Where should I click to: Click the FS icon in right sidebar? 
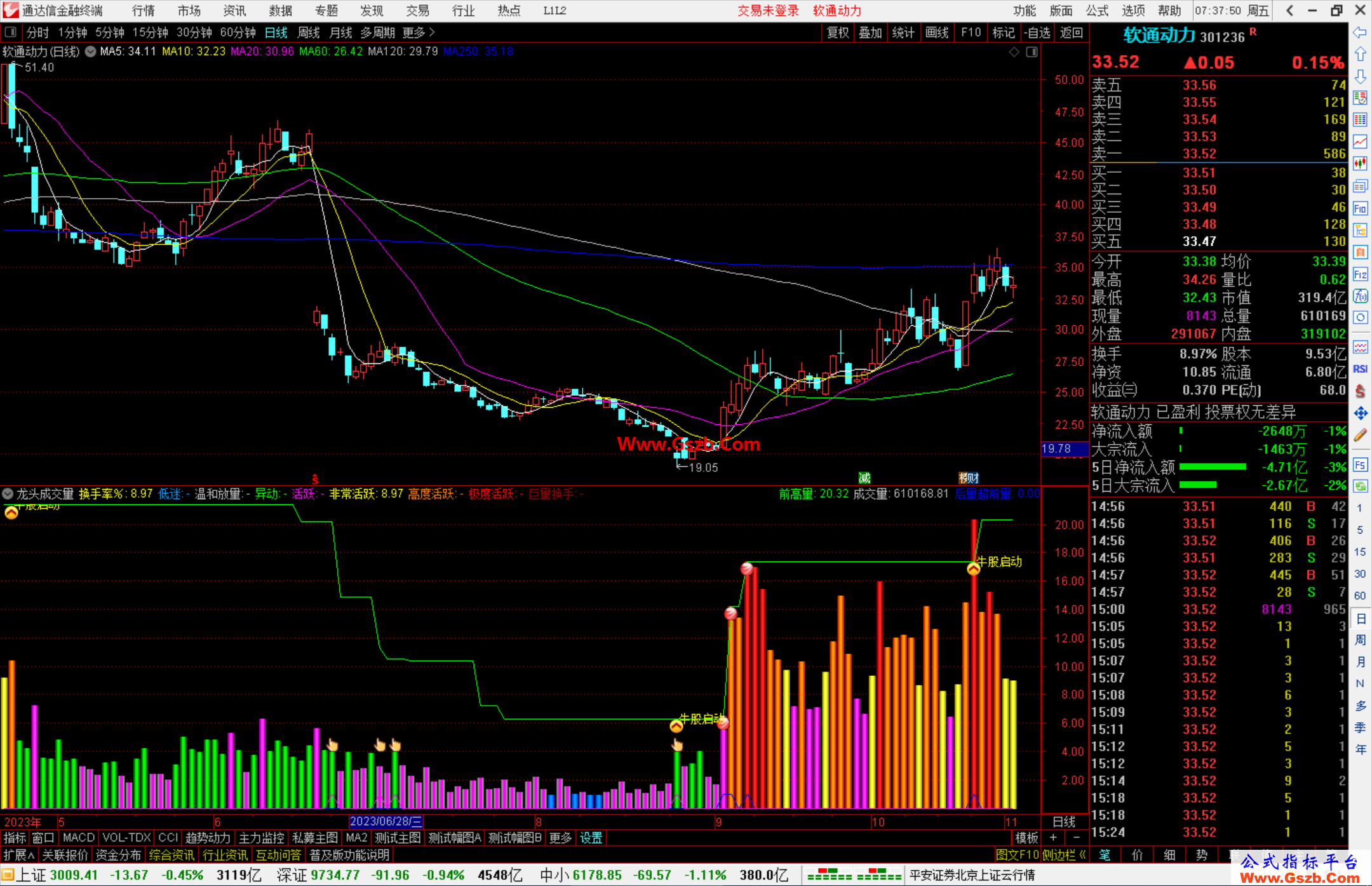pyautogui.click(x=1360, y=465)
